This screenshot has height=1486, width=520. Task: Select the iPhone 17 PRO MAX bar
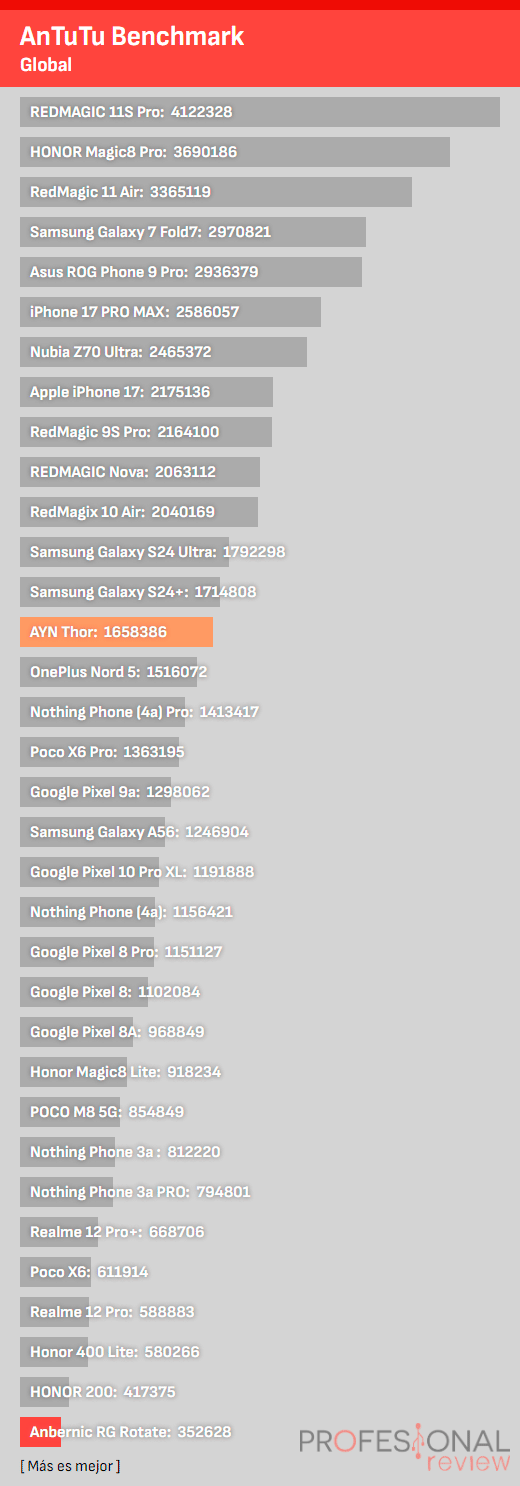[x=170, y=312]
